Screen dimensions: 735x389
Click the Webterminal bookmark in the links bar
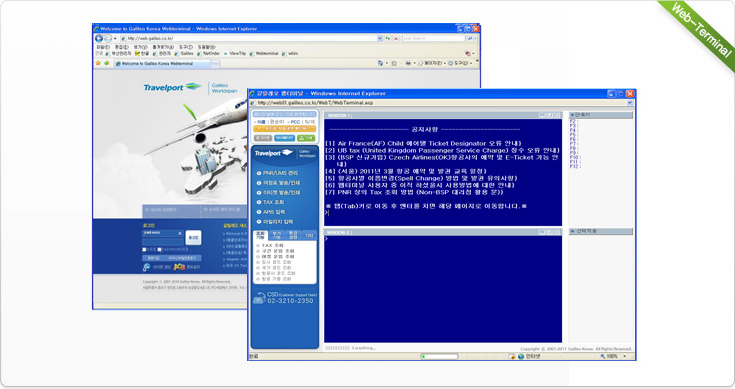click(x=264, y=53)
